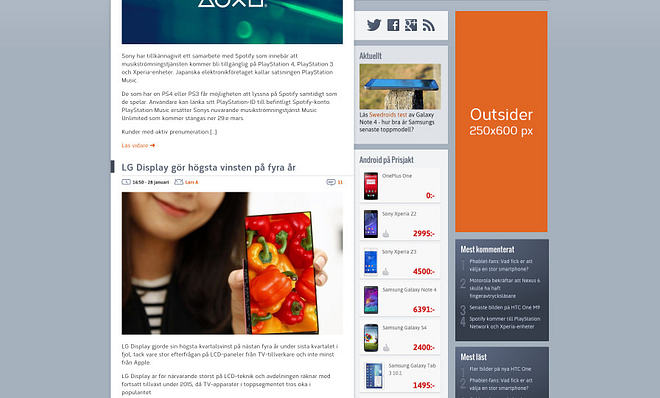Click the thumbs-up icon under Sony Xperia Z2
660x398 pixels.
coord(386,233)
